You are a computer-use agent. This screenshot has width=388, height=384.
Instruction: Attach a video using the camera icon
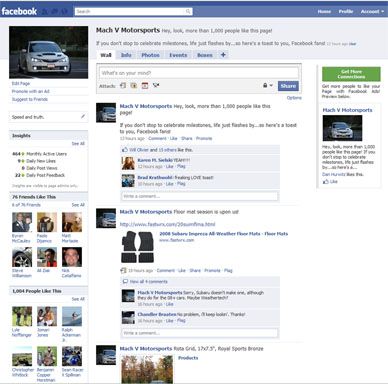(x=156, y=85)
